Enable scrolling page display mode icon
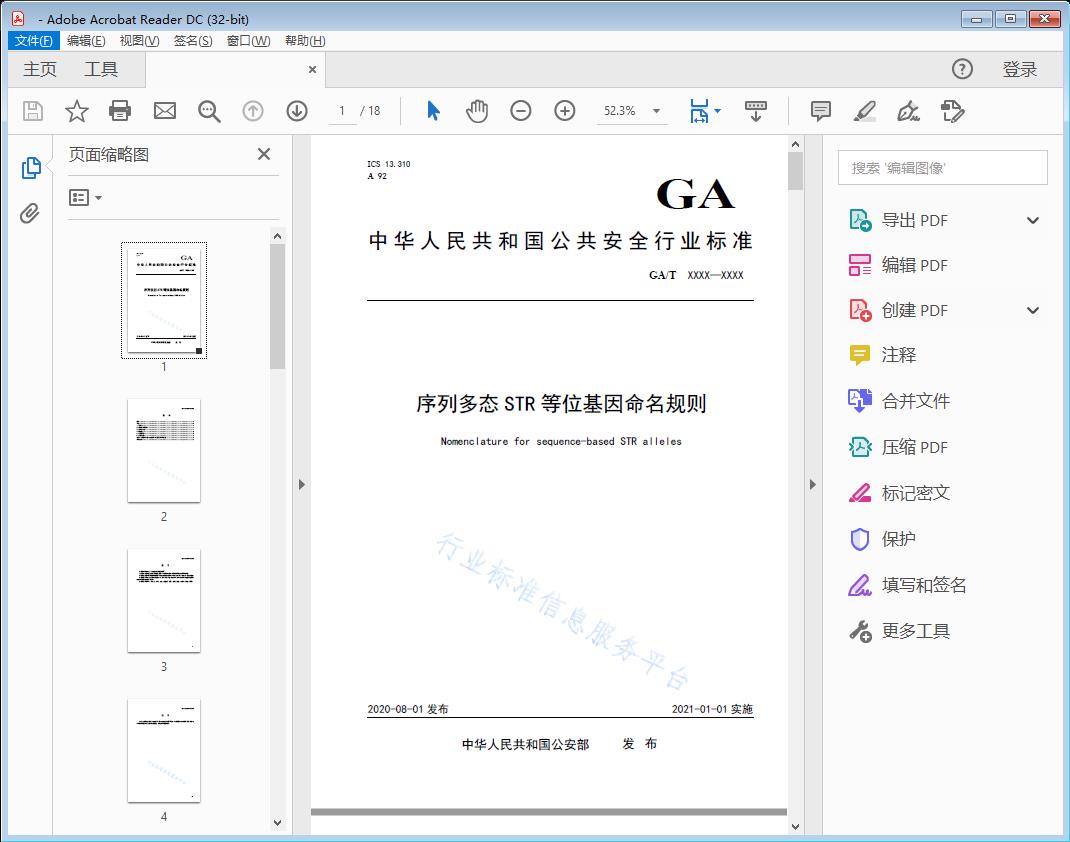Screen dimensions: 1070x842 (x=755, y=111)
